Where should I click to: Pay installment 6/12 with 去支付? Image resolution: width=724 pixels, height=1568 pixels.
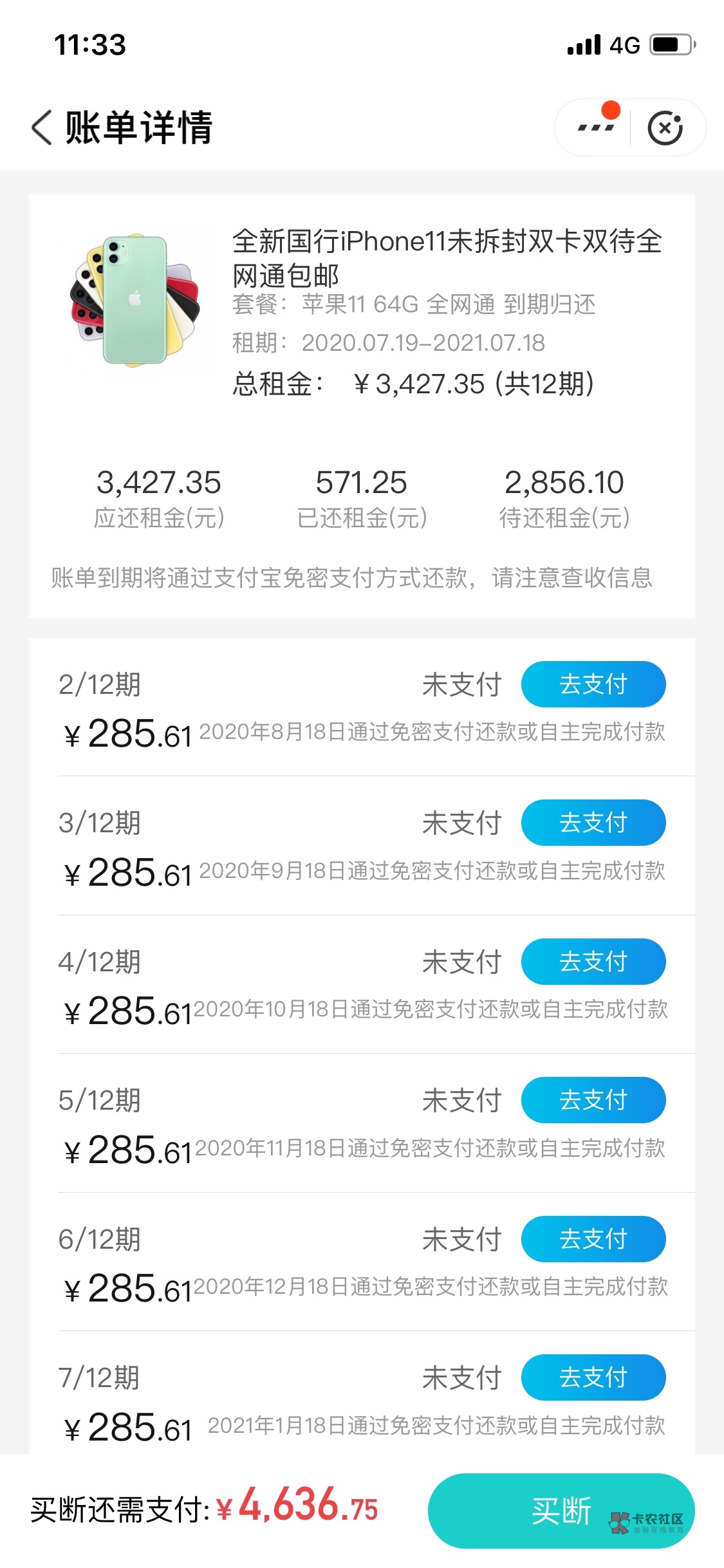pyautogui.click(x=593, y=1239)
